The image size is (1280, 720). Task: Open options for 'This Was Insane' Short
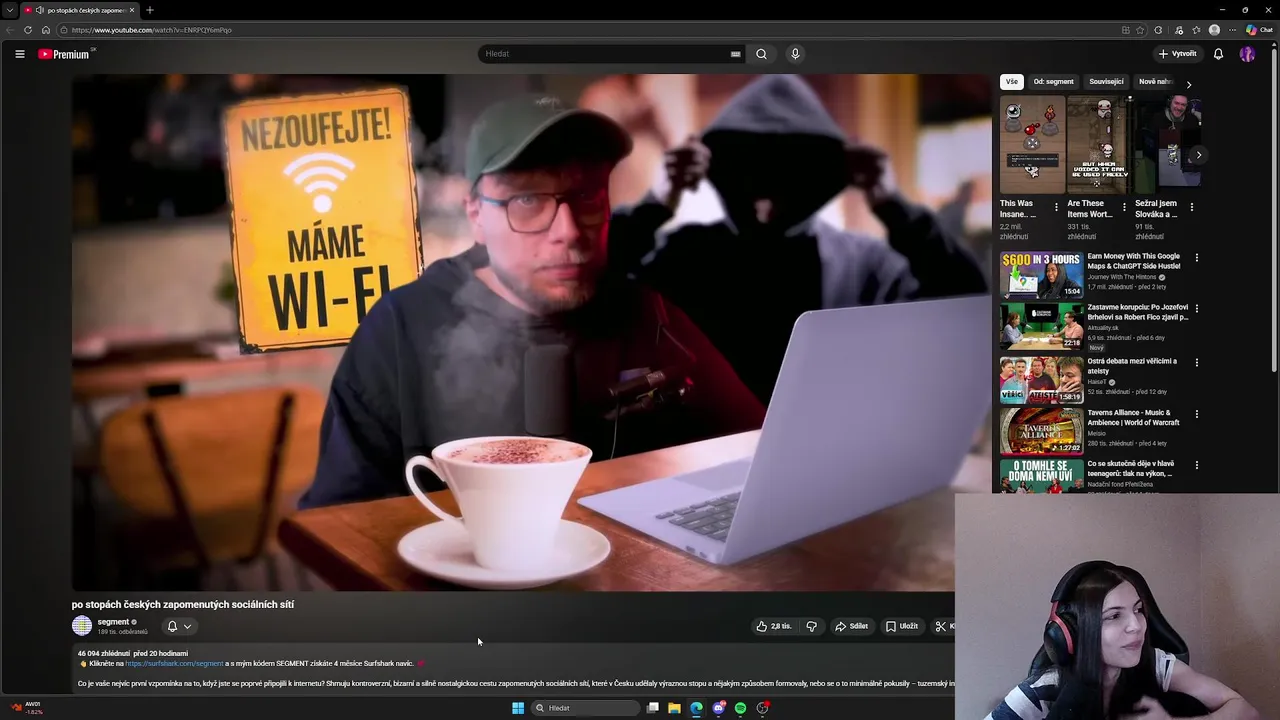pyautogui.click(x=1056, y=207)
